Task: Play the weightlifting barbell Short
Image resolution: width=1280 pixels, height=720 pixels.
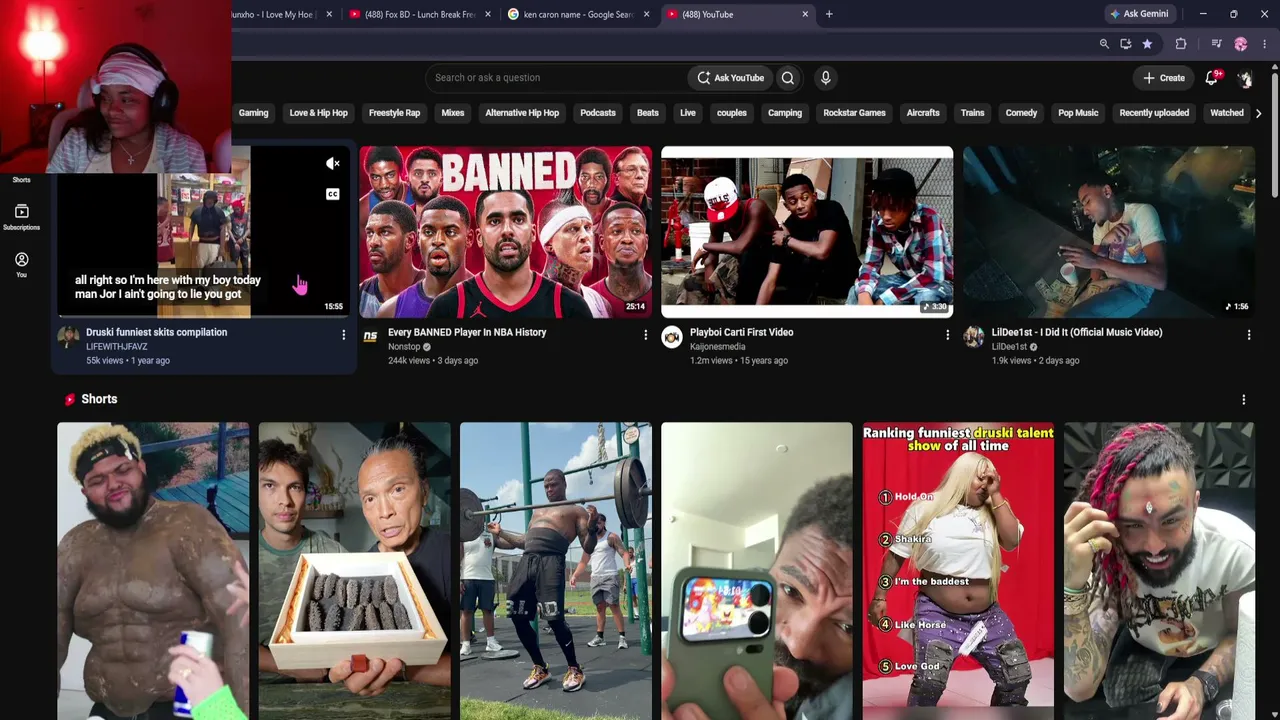Action: coord(555,571)
